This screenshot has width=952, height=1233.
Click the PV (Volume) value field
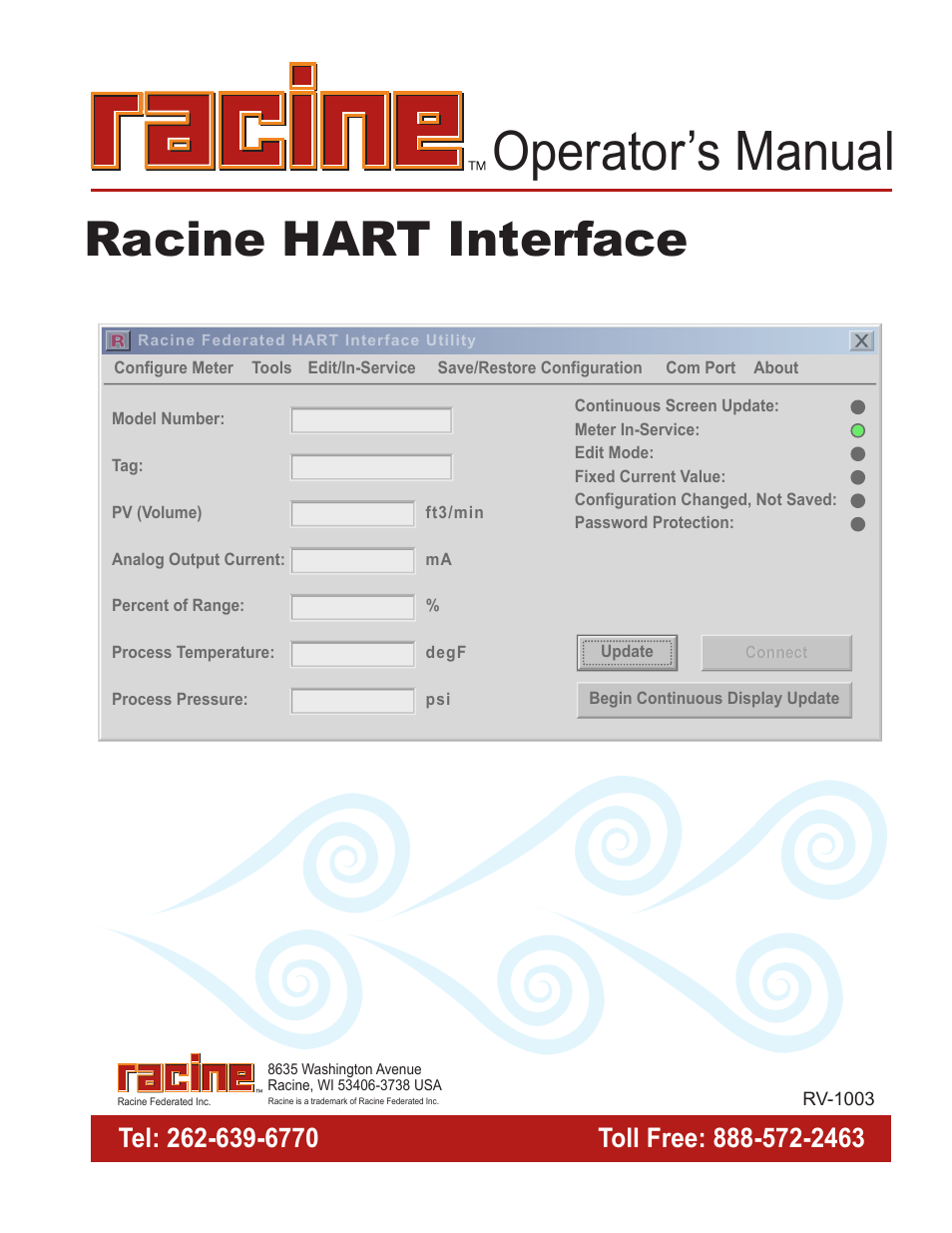click(x=352, y=514)
